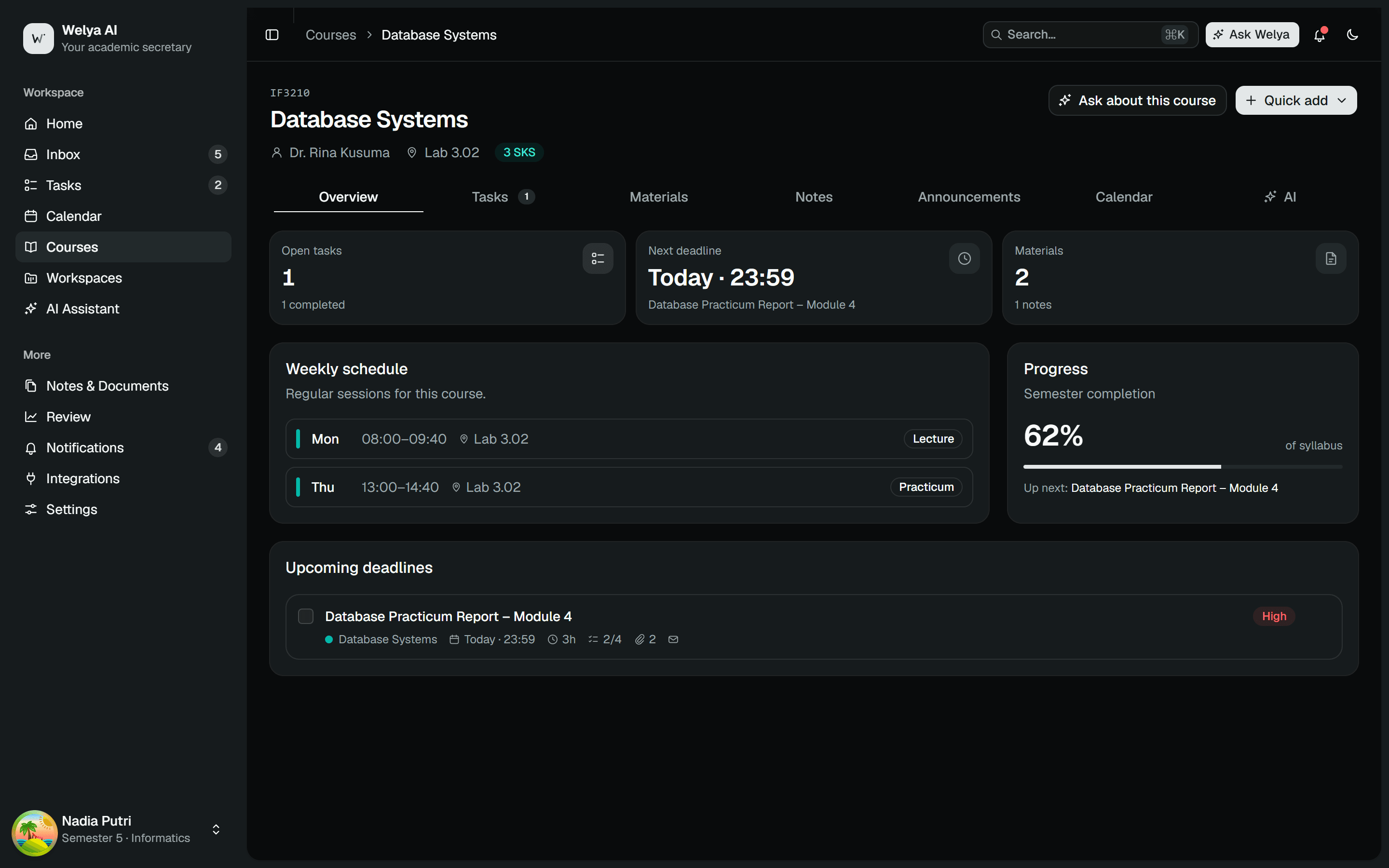Select Courses in the sidebar

point(123,247)
